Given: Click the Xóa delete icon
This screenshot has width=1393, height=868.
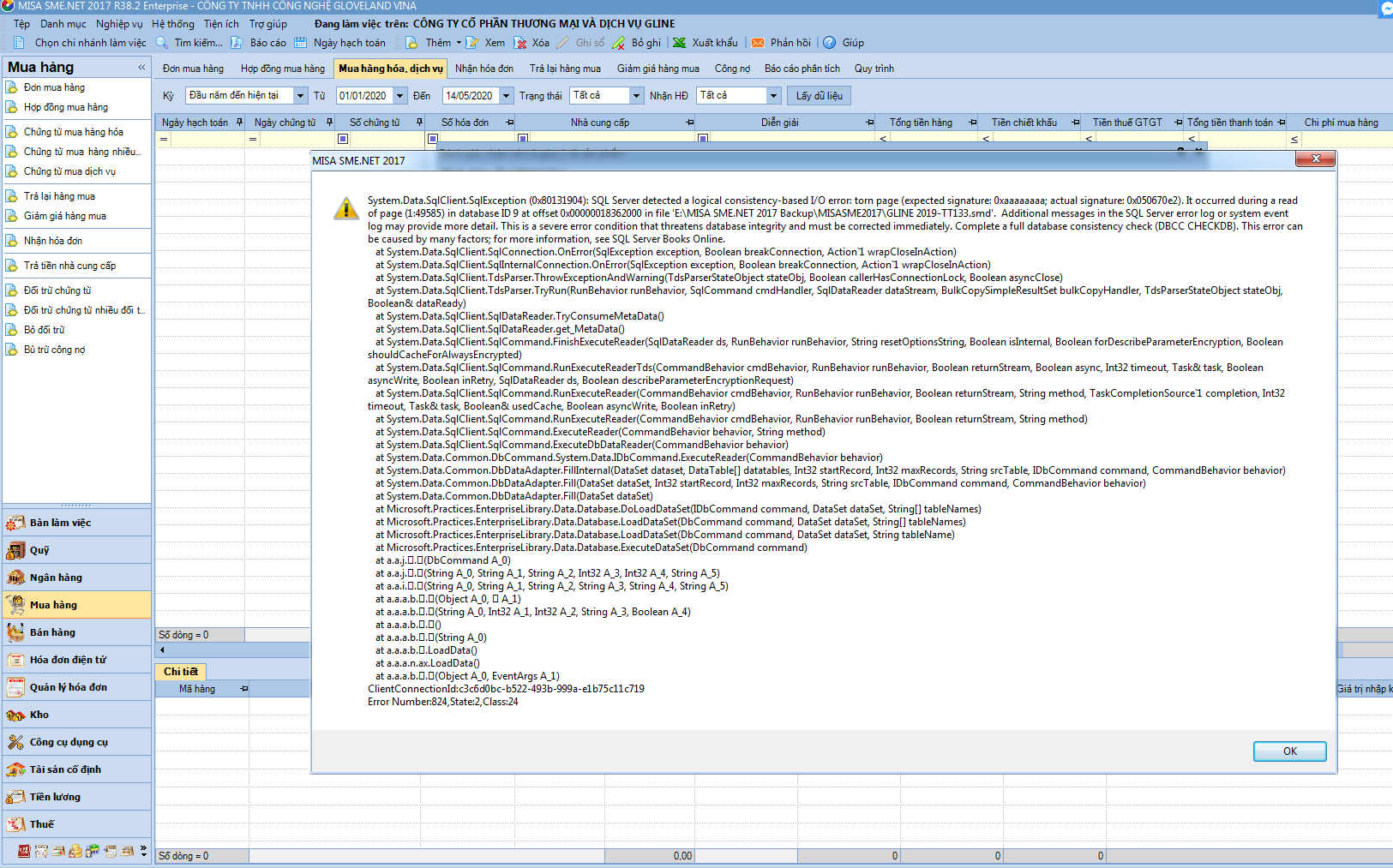Looking at the screenshot, I should [519, 43].
